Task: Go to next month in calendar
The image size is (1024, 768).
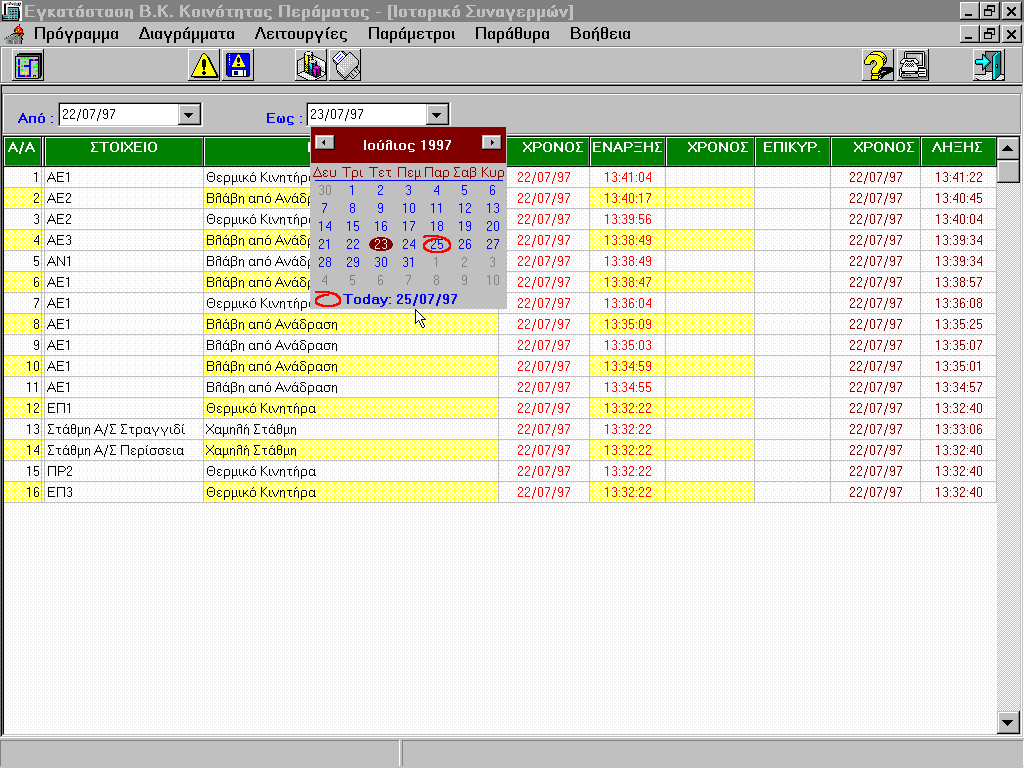Action: pyautogui.click(x=491, y=143)
